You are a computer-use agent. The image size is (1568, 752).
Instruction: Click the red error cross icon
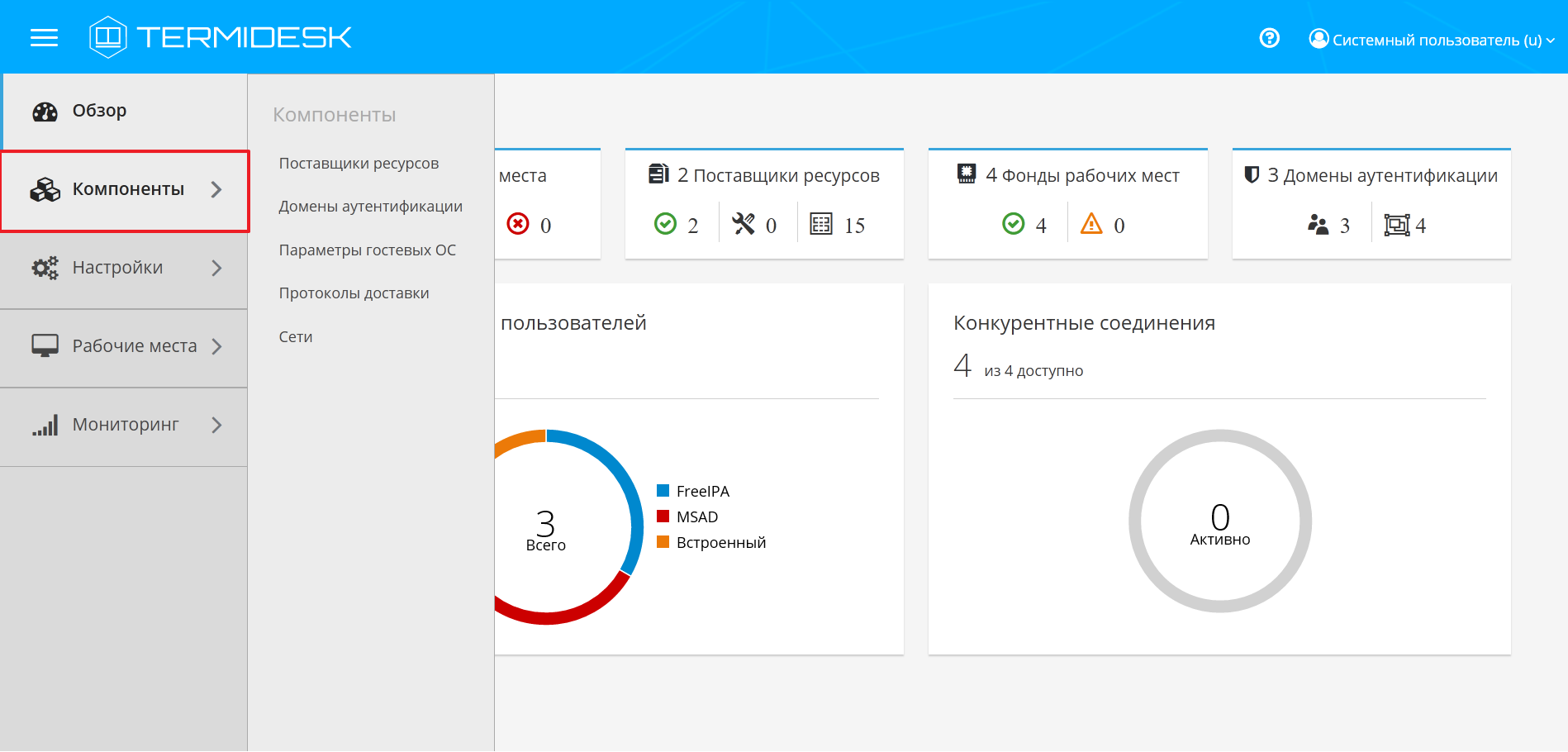click(518, 224)
